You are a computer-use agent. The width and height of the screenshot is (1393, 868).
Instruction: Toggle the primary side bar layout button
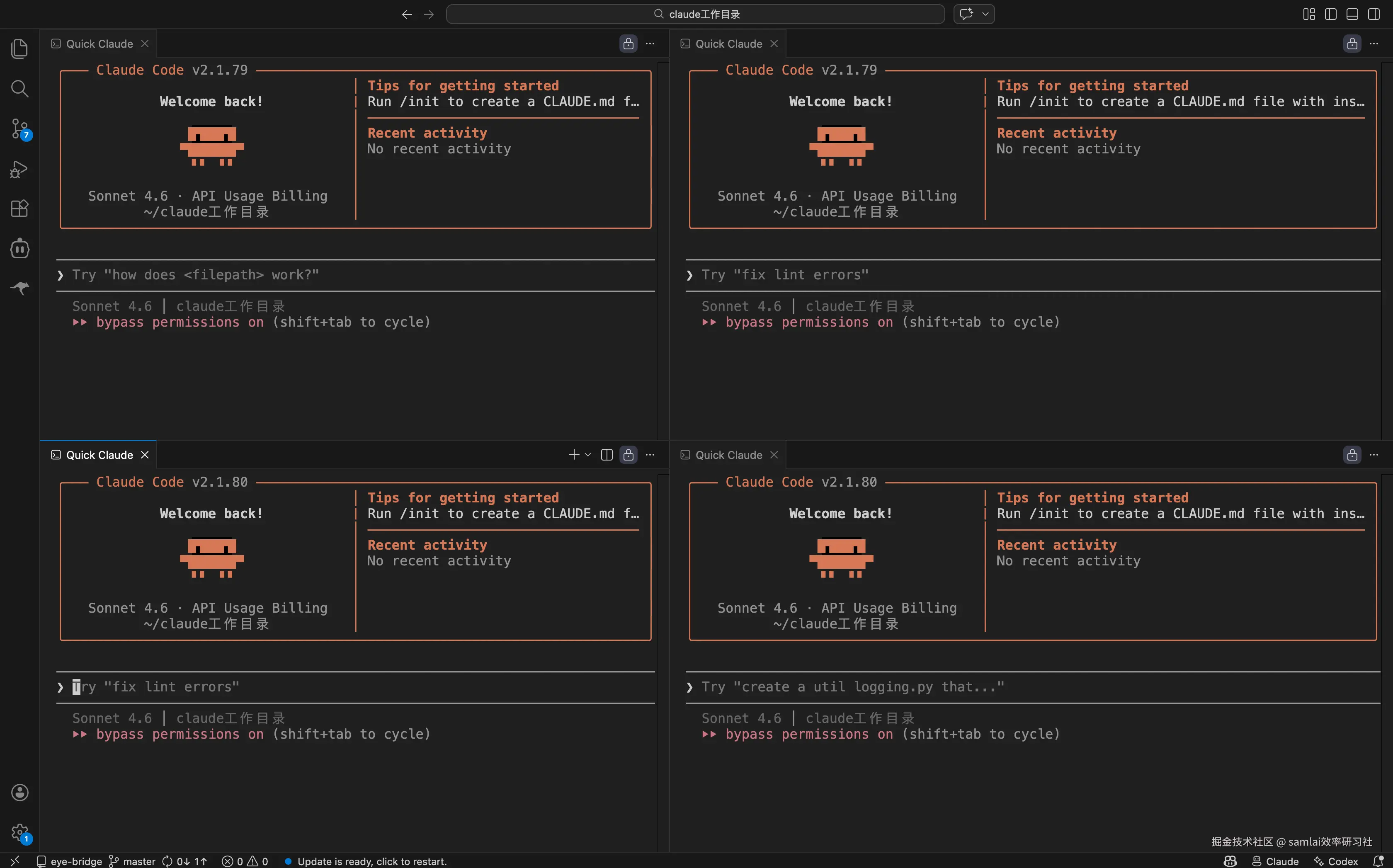[x=1330, y=14]
